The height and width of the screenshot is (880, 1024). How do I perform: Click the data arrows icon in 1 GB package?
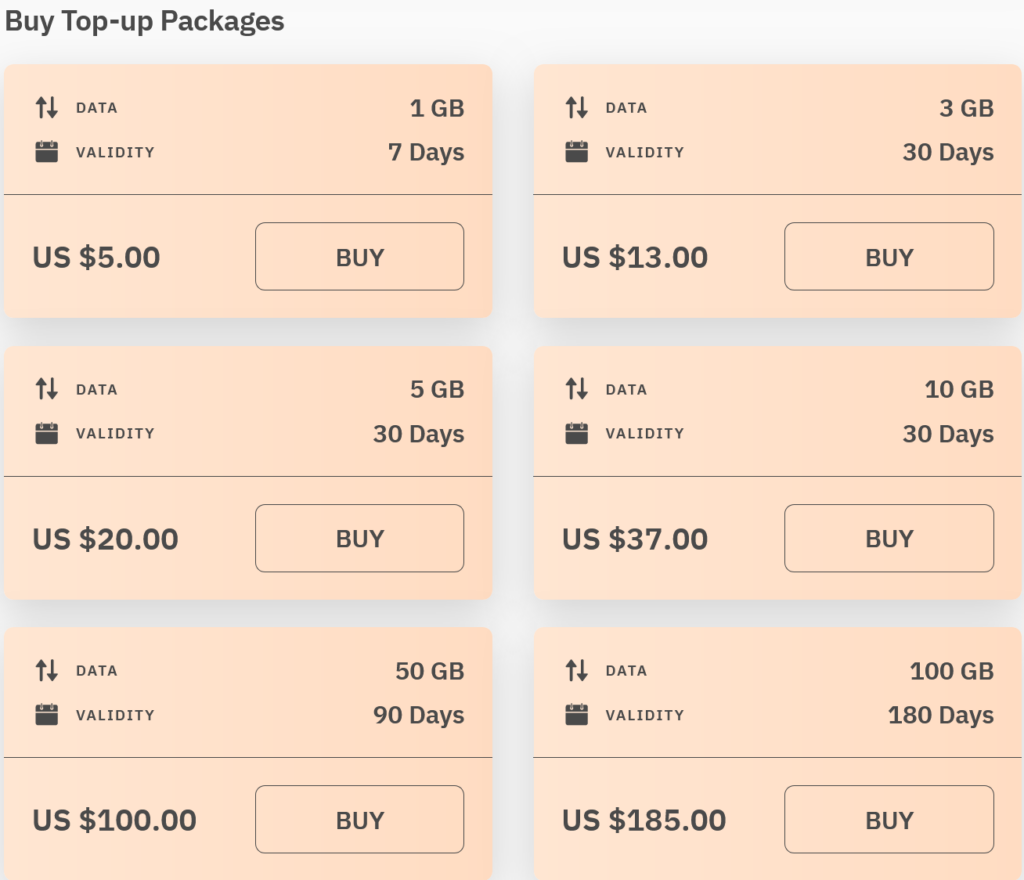pyautogui.click(x=47, y=108)
